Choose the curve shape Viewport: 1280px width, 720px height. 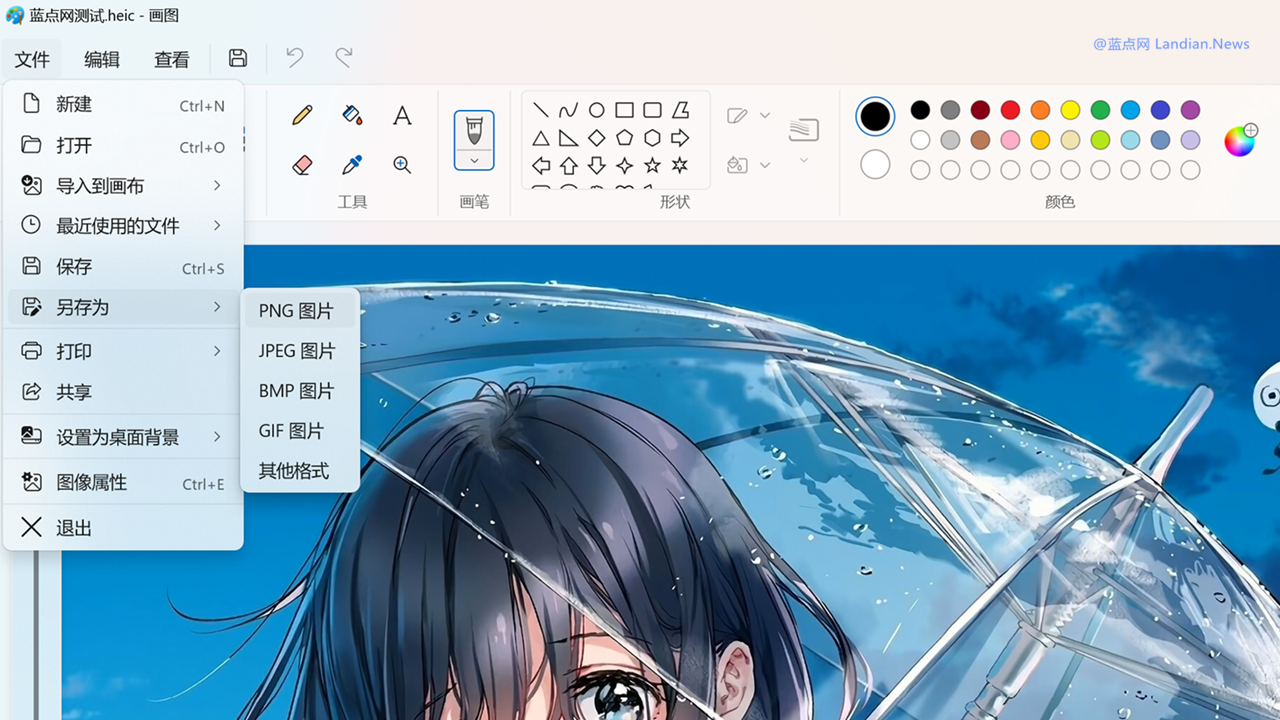[x=569, y=110]
